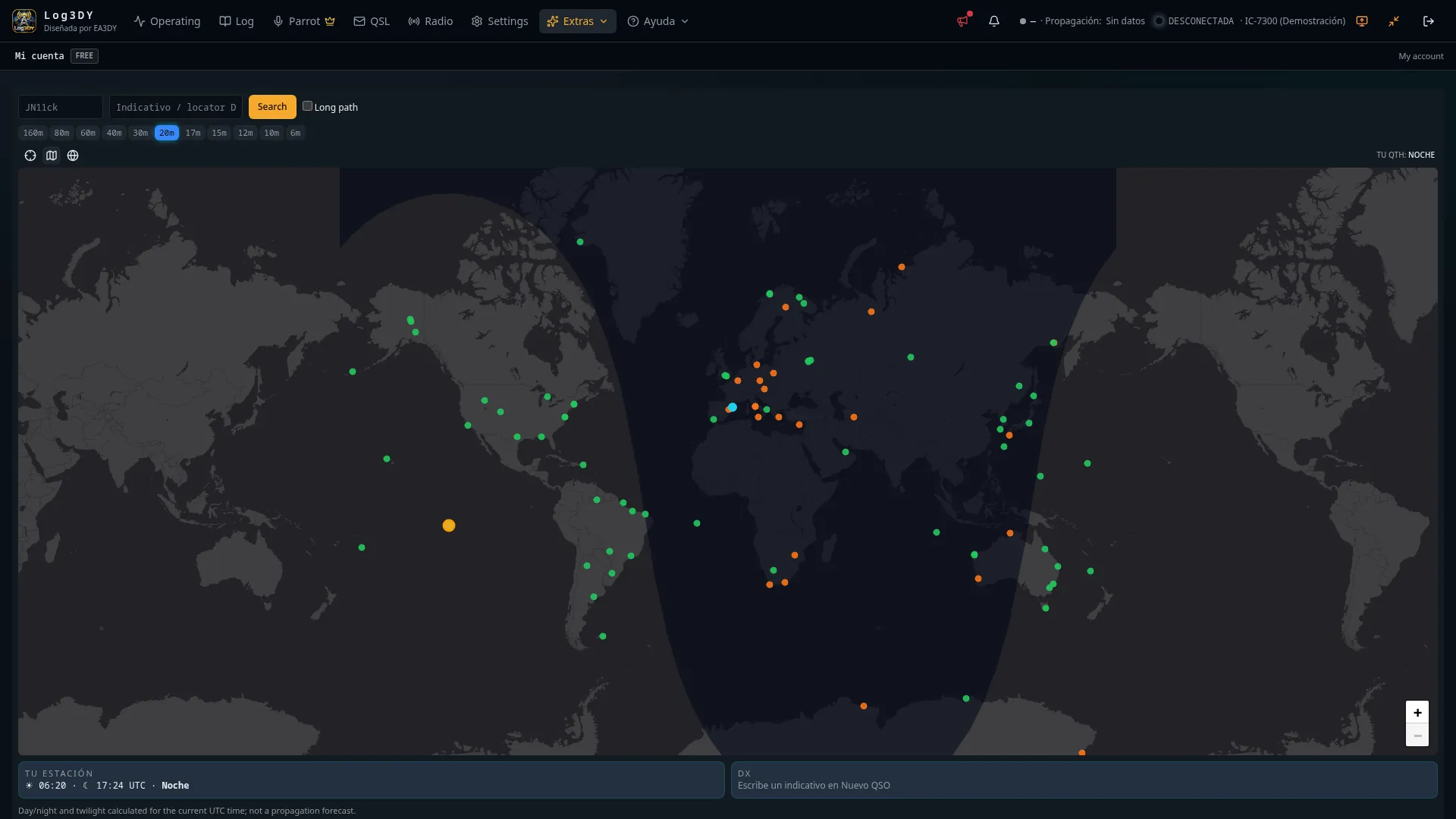Focus the JN11ck locator field

(61, 107)
